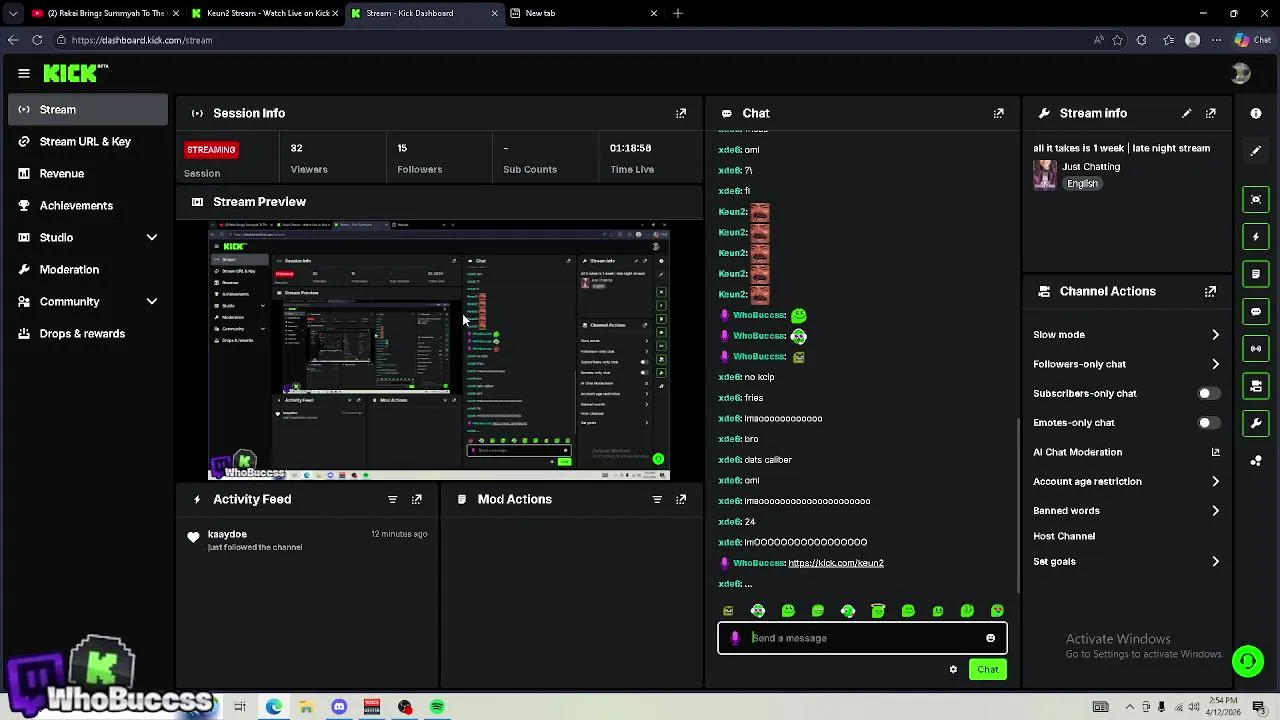1280x720 pixels.
Task: Open Discord from the taskbar
Action: [x=339, y=707]
